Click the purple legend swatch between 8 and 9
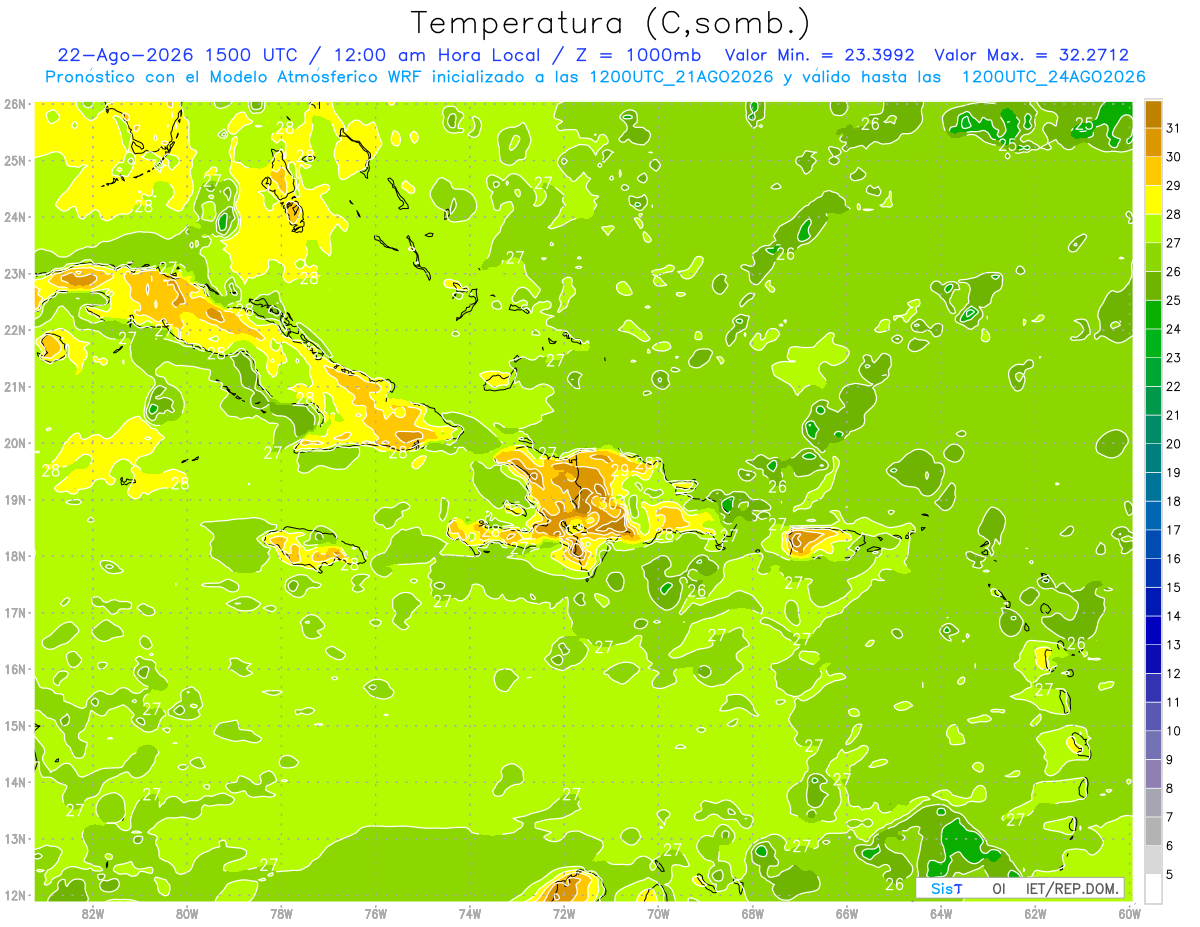1200x927 pixels. [x=1153, y=773]
